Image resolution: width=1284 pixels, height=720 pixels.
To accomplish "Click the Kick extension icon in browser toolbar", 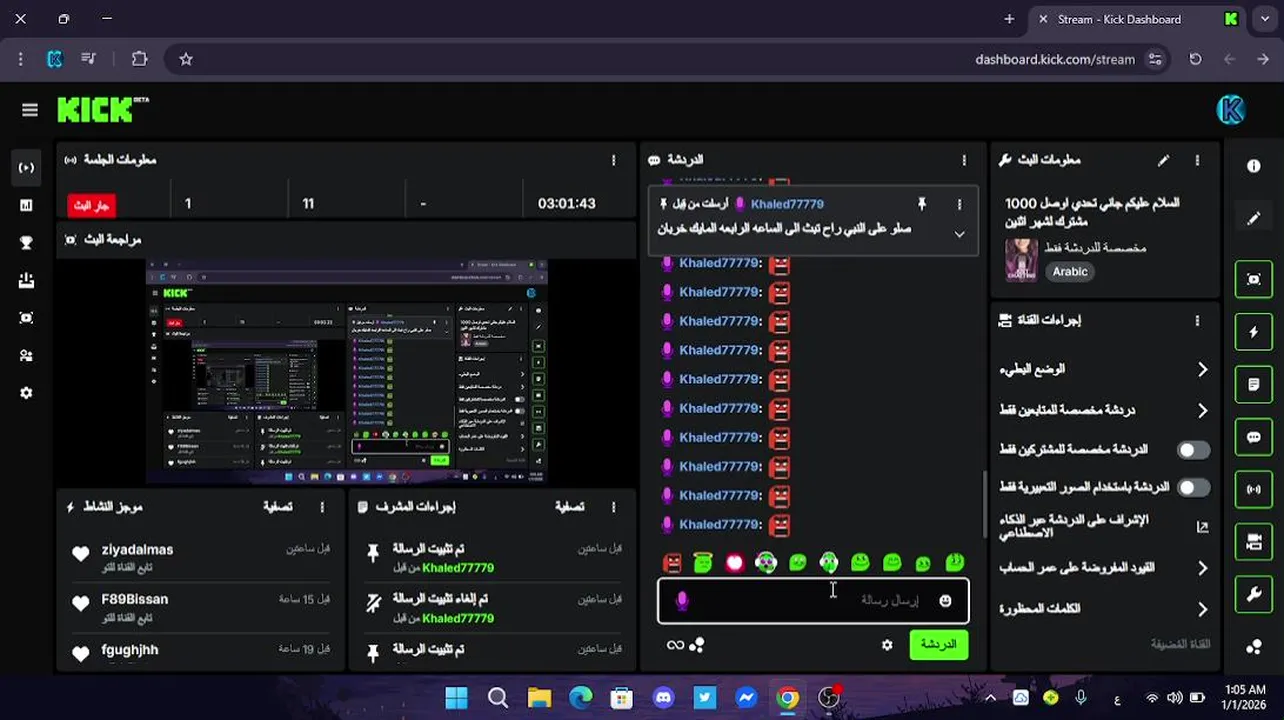I will [x=55, y=59].
